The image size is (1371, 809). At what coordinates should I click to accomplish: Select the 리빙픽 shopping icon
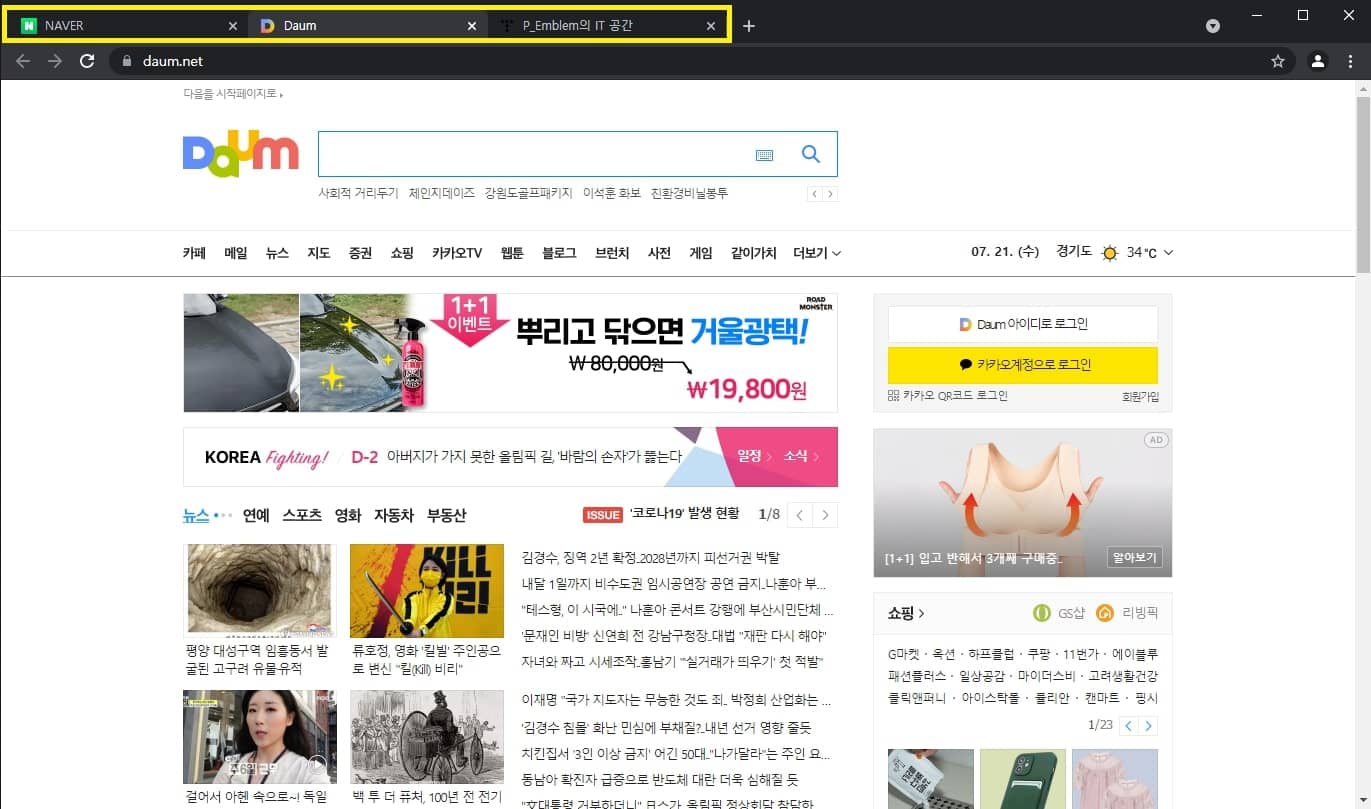(1105, 613)
